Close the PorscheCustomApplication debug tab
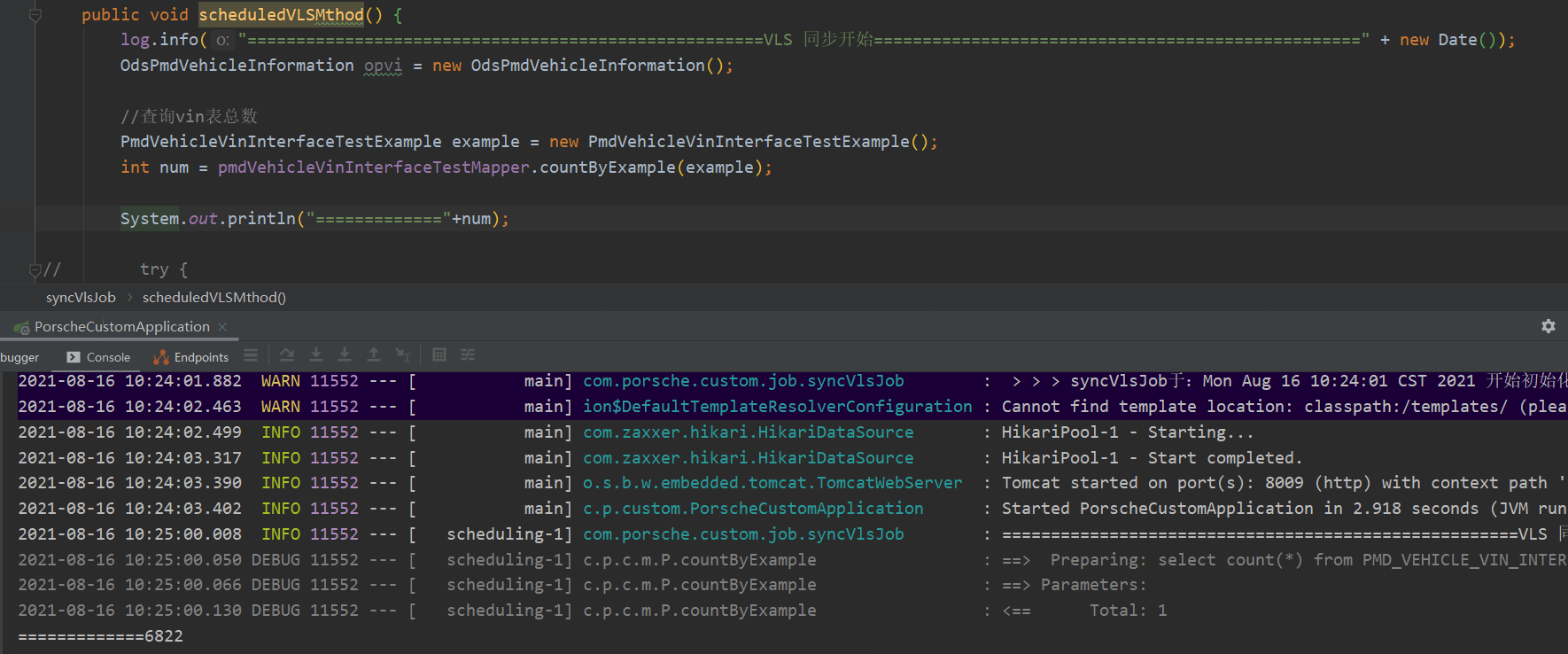Screen dimensions: 1568x654 pyautogui.click(x=222, y=327)
